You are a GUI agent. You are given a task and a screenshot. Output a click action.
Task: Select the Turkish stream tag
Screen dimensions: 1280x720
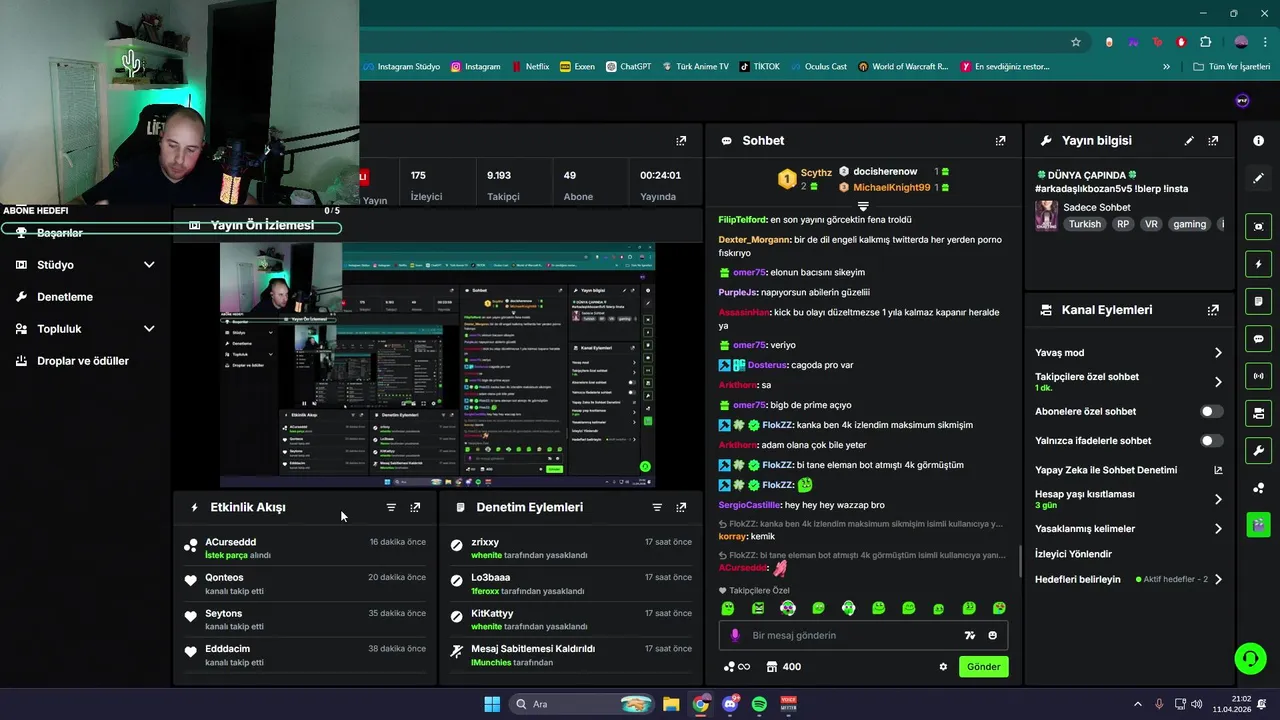point(1084,224)
